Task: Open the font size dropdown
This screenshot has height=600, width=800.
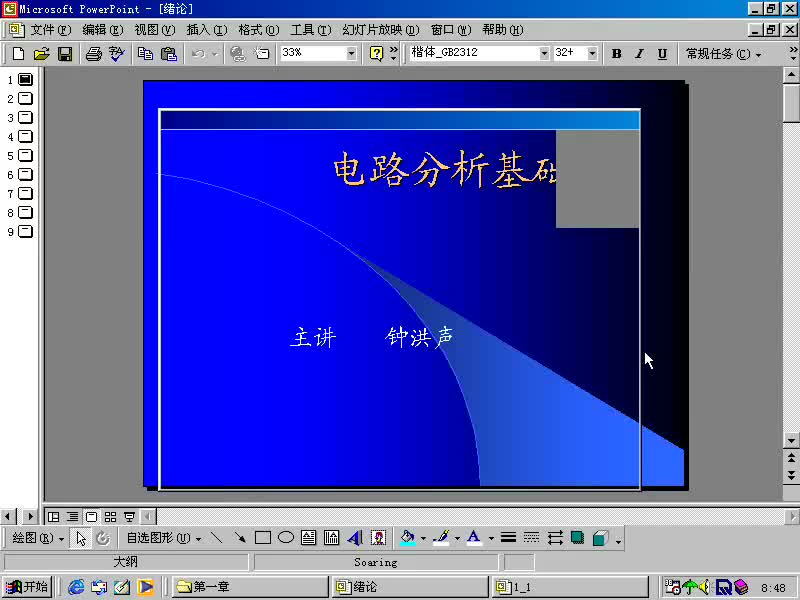Action: click(x=592, y=53)
